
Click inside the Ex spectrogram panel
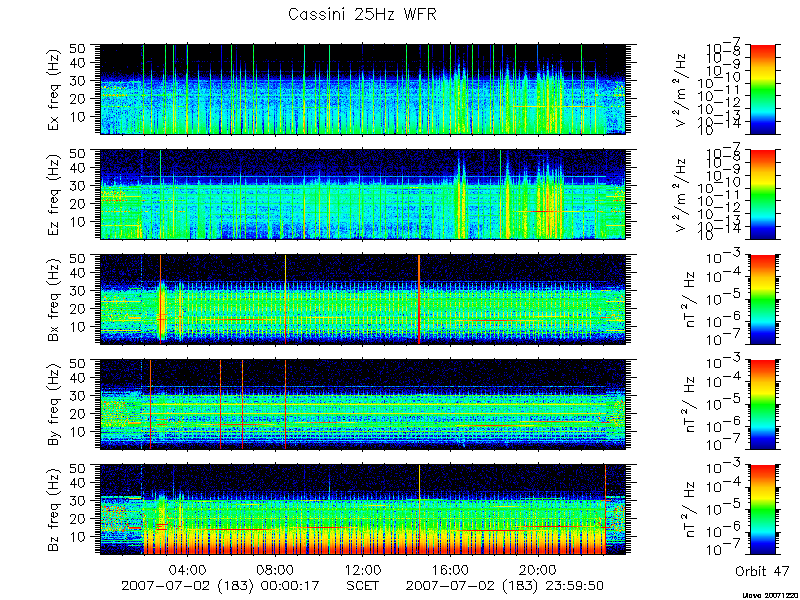pyautogui.click(x=362, y=89)
